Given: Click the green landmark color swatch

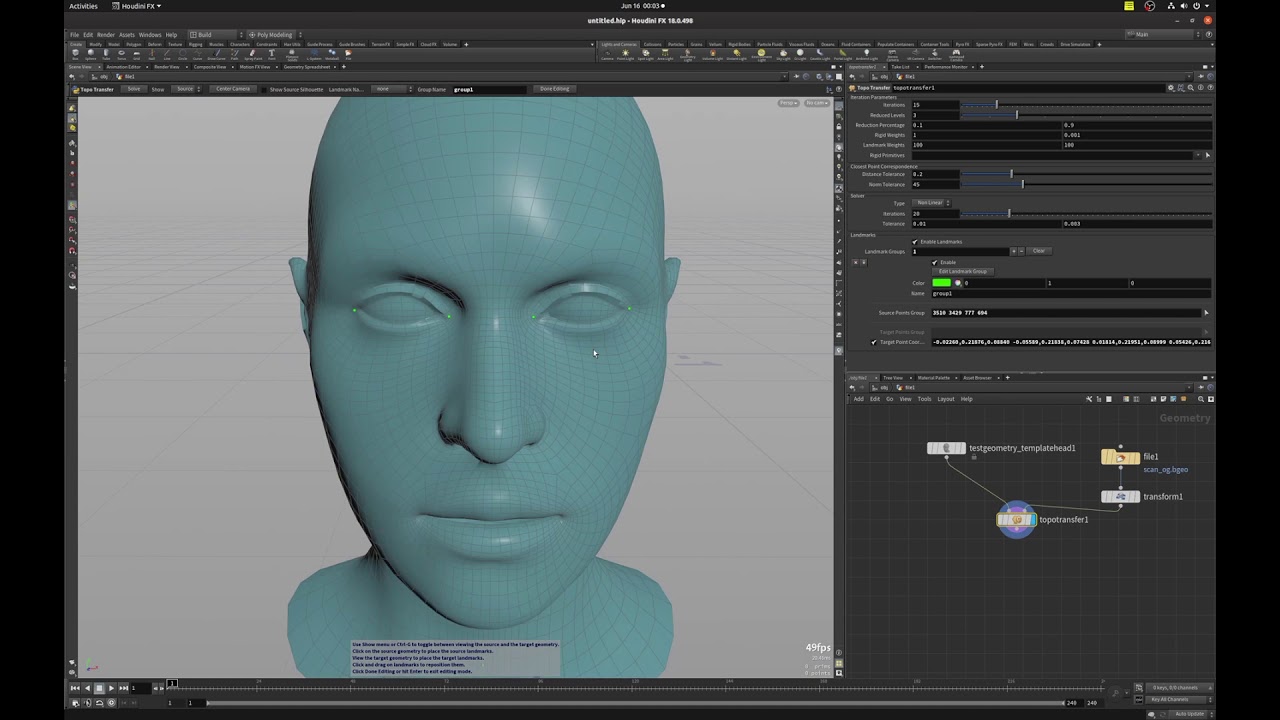Looking at the screenshot, I should tap(941, 283).
